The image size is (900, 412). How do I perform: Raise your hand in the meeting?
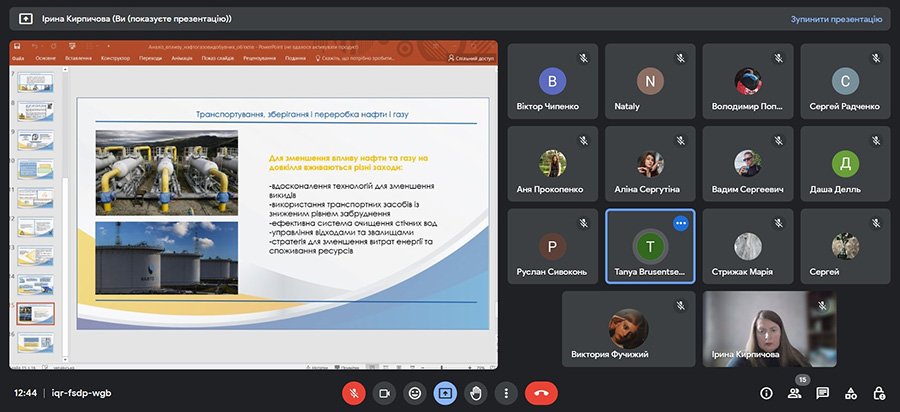point(476,393)
